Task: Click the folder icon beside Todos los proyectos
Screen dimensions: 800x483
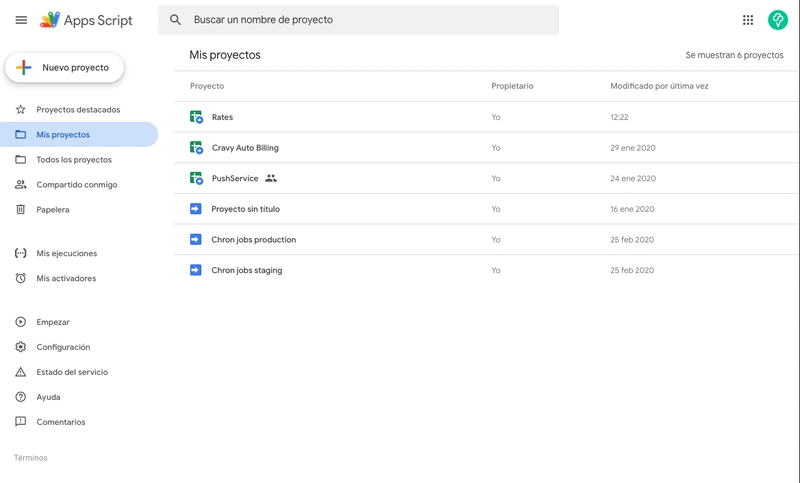Action: tap(20, 159)
